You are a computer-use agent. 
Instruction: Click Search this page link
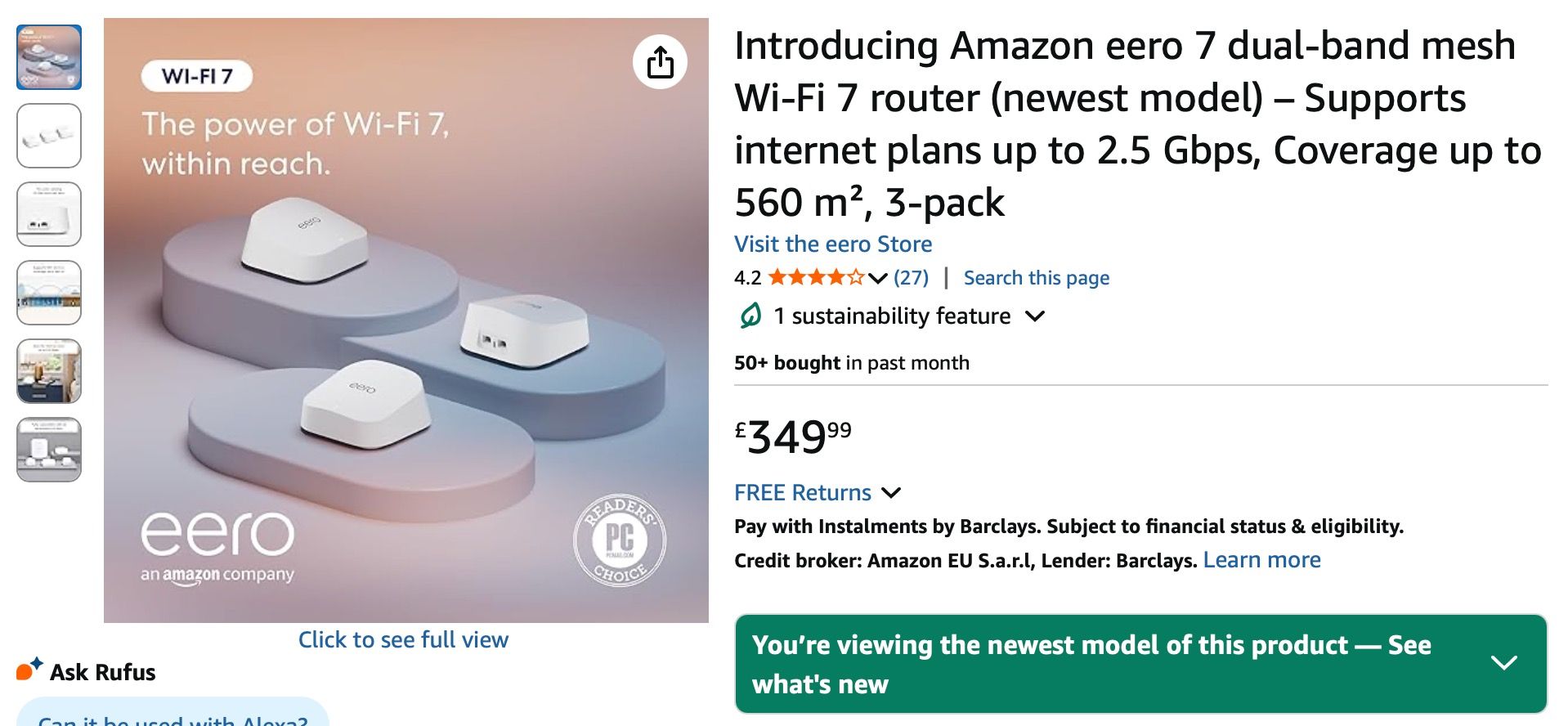(x=1036, y=278)
